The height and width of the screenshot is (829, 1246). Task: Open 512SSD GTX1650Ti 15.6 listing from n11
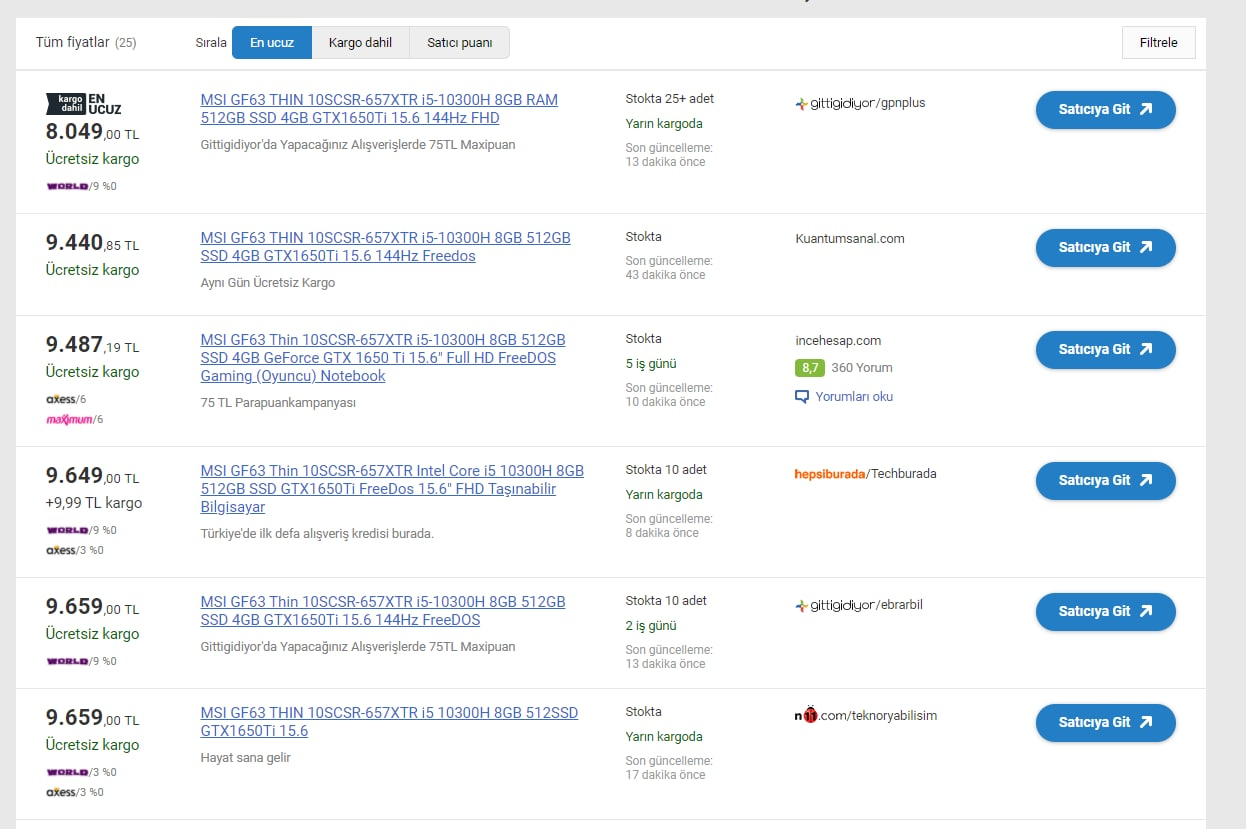[x=389, y=722]
